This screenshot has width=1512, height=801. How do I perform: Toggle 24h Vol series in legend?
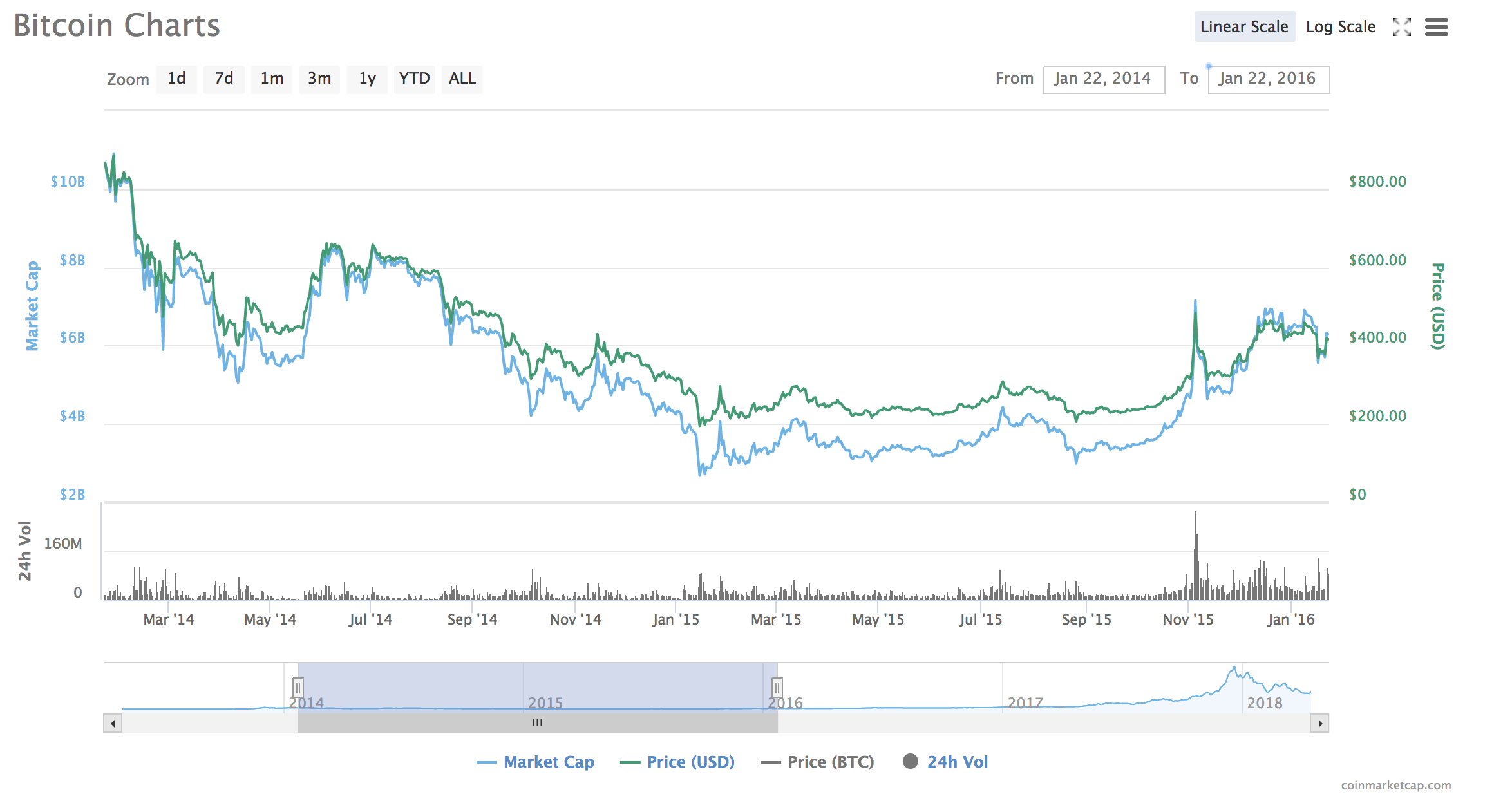(x=945, y=762)
